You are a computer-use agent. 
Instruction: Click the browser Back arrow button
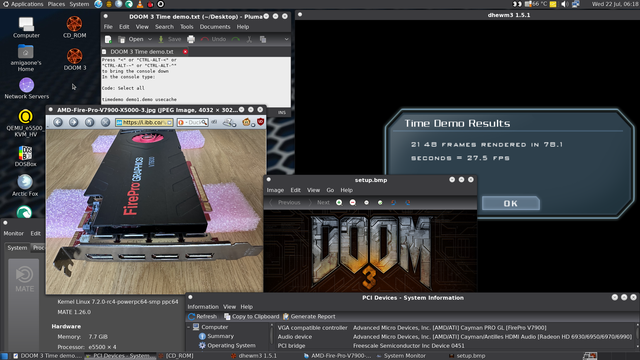(x=58, y=122)
